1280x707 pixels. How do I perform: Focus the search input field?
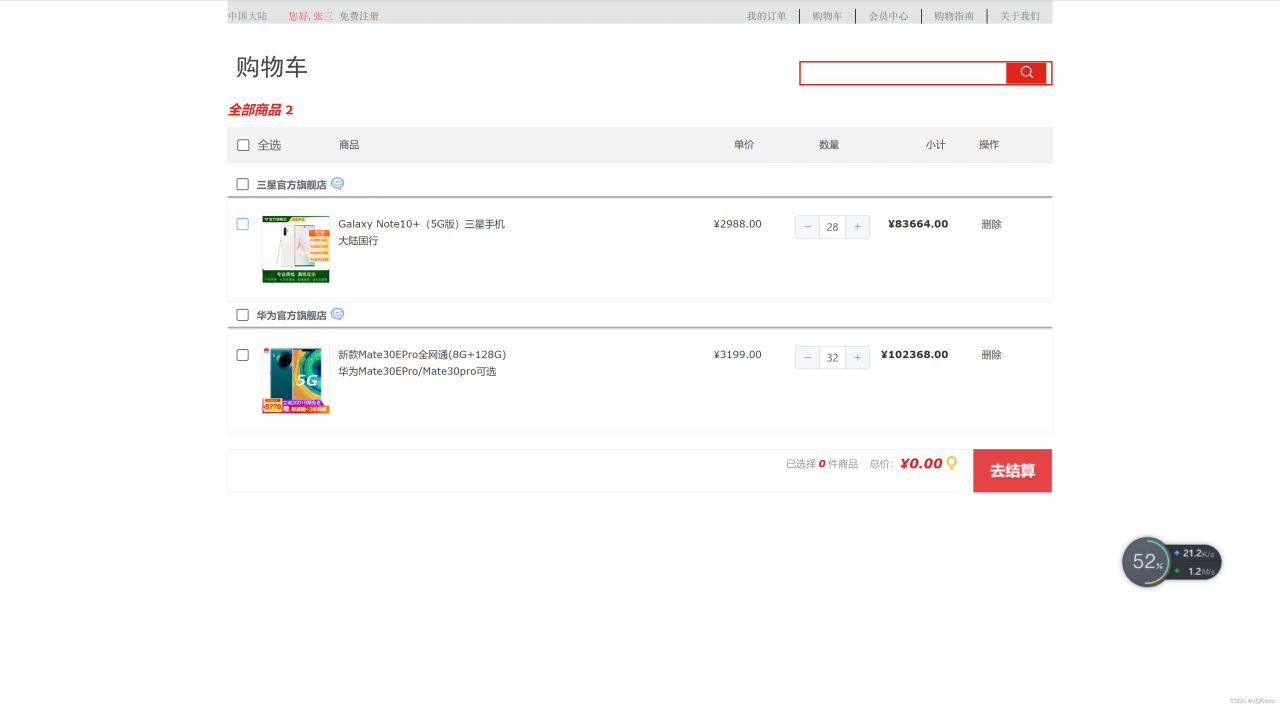pos(903,73)
